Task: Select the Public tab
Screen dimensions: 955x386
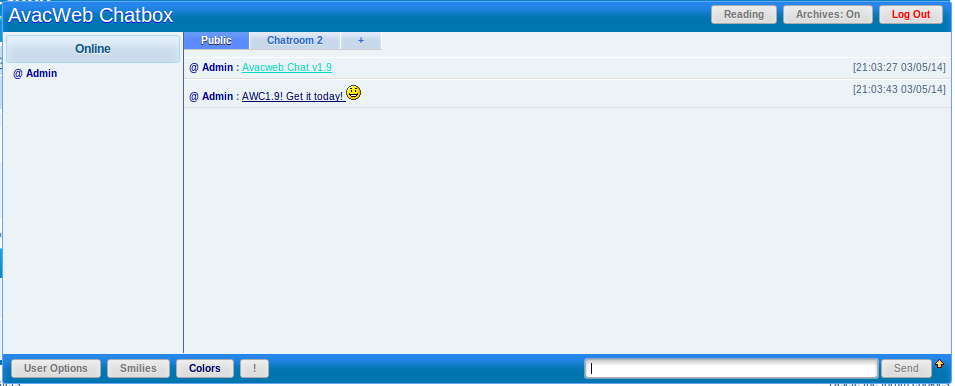Action: (216, 40)
